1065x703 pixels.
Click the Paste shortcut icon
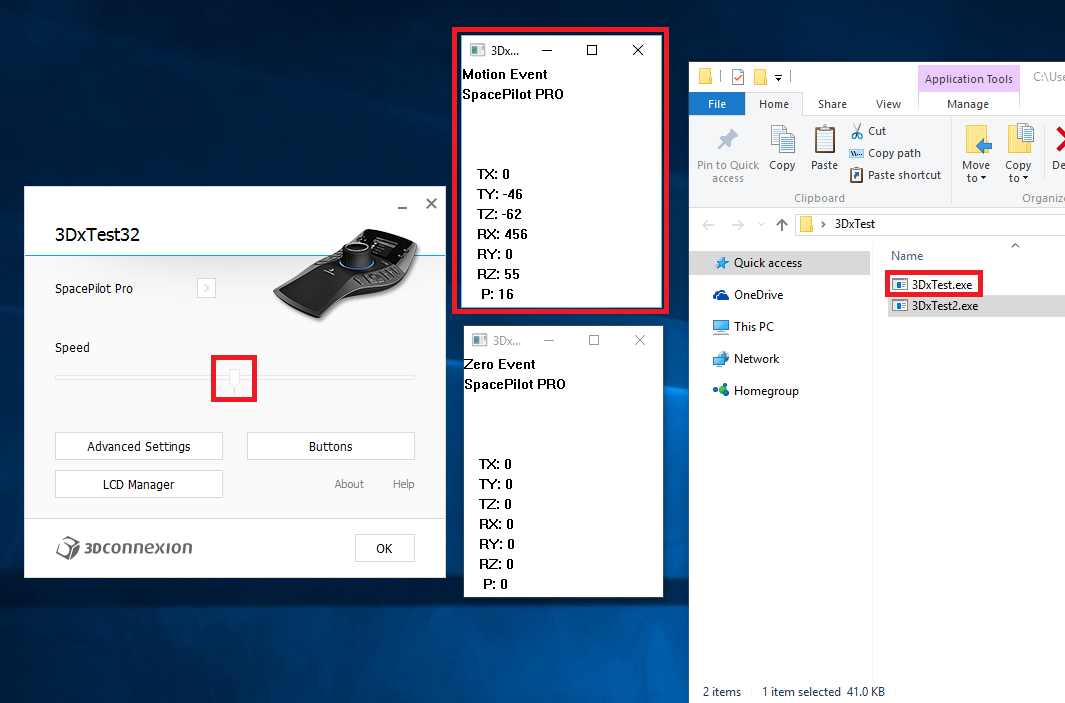[x=856, y=175]
